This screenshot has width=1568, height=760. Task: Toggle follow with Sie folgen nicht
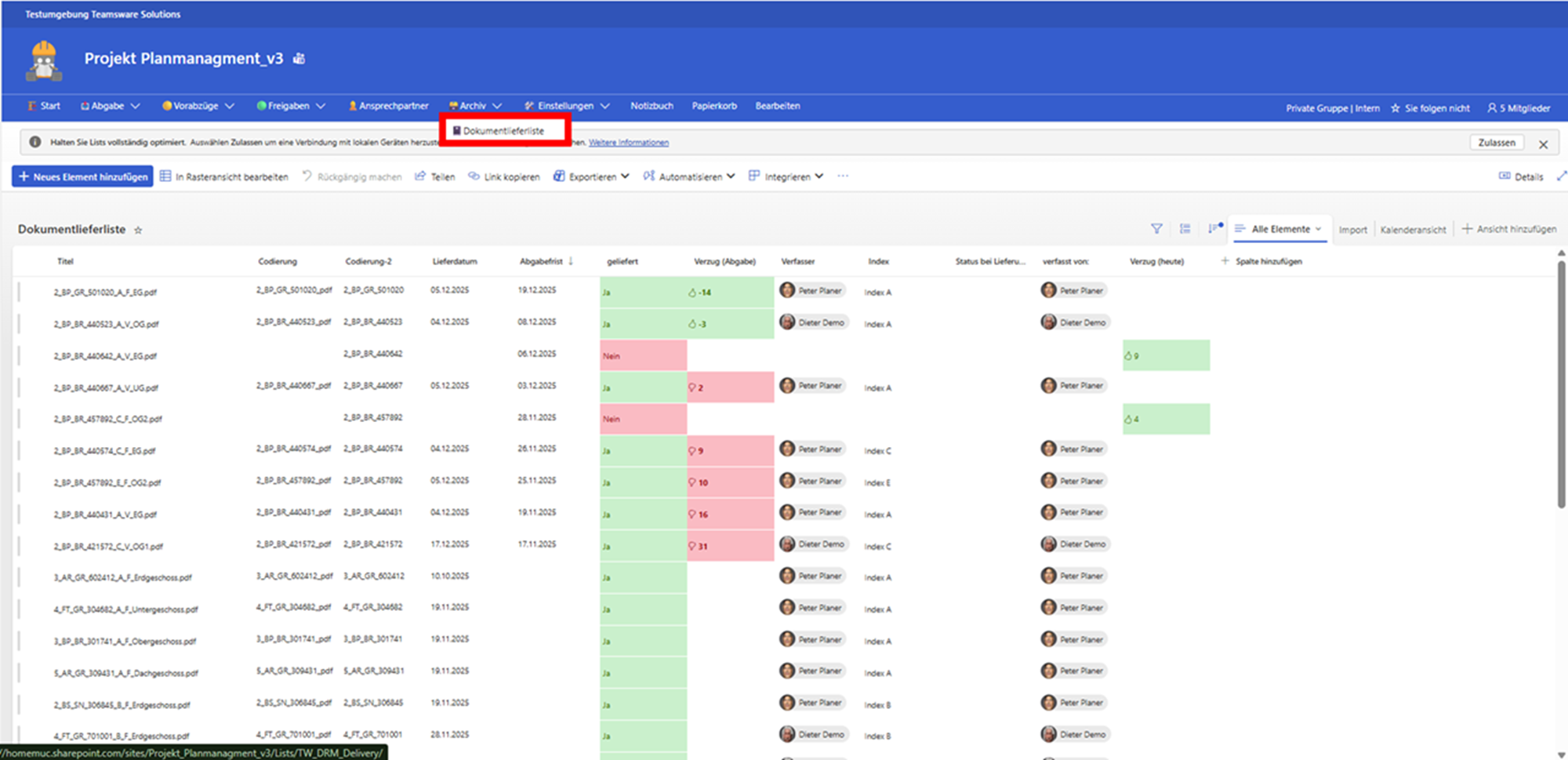coord(1430,108)
